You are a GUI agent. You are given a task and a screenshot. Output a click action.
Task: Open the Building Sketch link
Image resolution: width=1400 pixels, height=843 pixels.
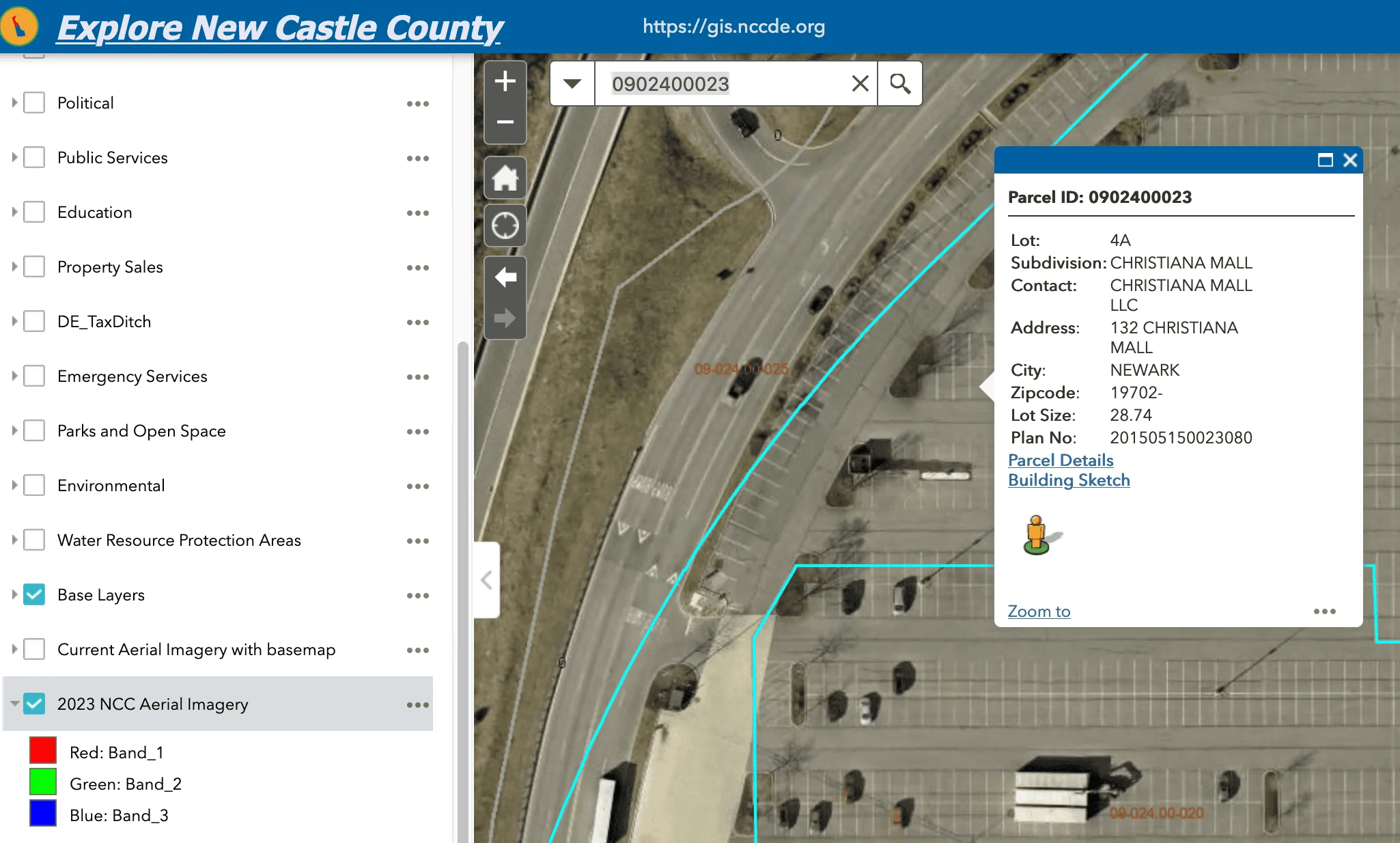(1069, 480)
